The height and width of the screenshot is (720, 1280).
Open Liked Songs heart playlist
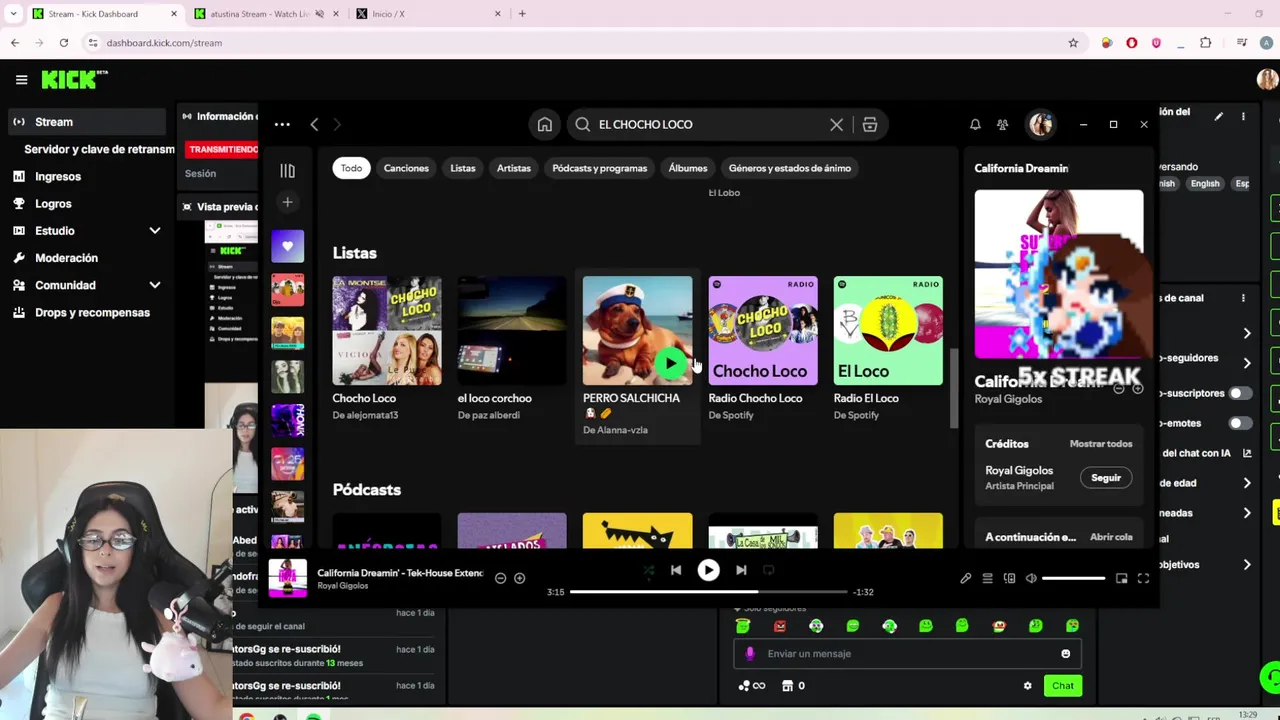coord(287,246)
